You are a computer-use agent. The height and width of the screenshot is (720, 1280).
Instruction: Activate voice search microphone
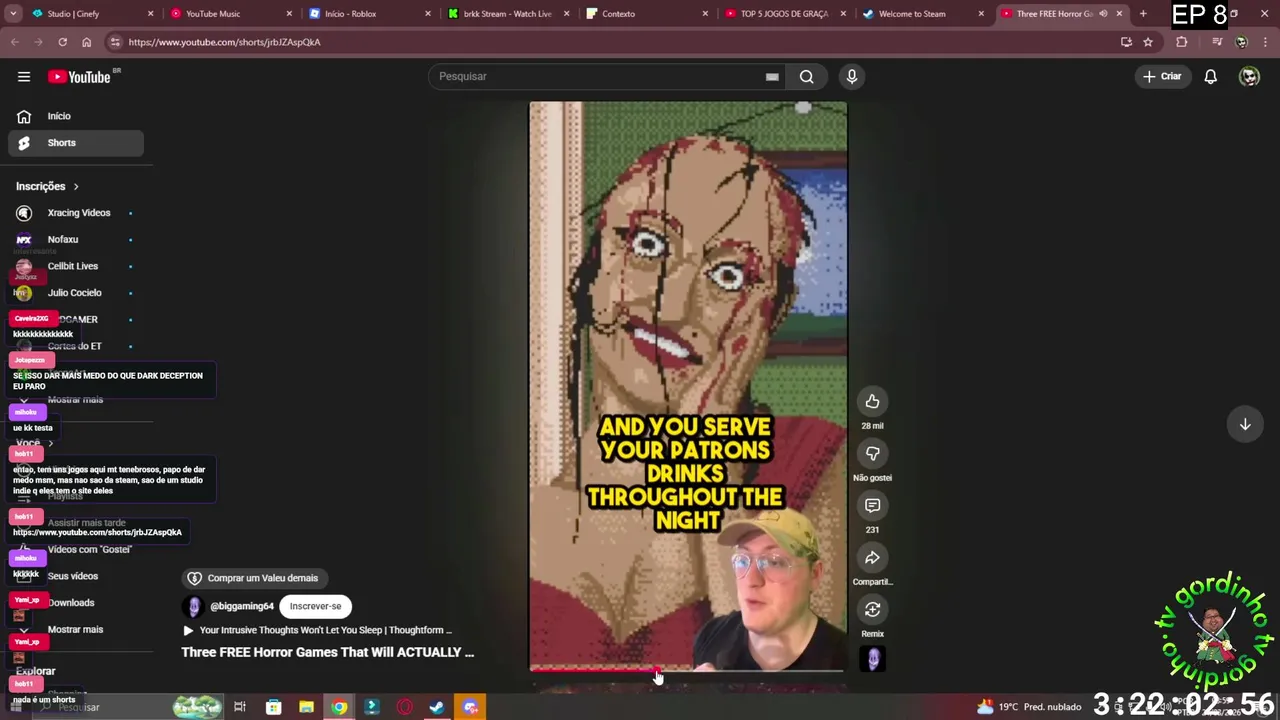pyautogui.click(x=852, y=76)
